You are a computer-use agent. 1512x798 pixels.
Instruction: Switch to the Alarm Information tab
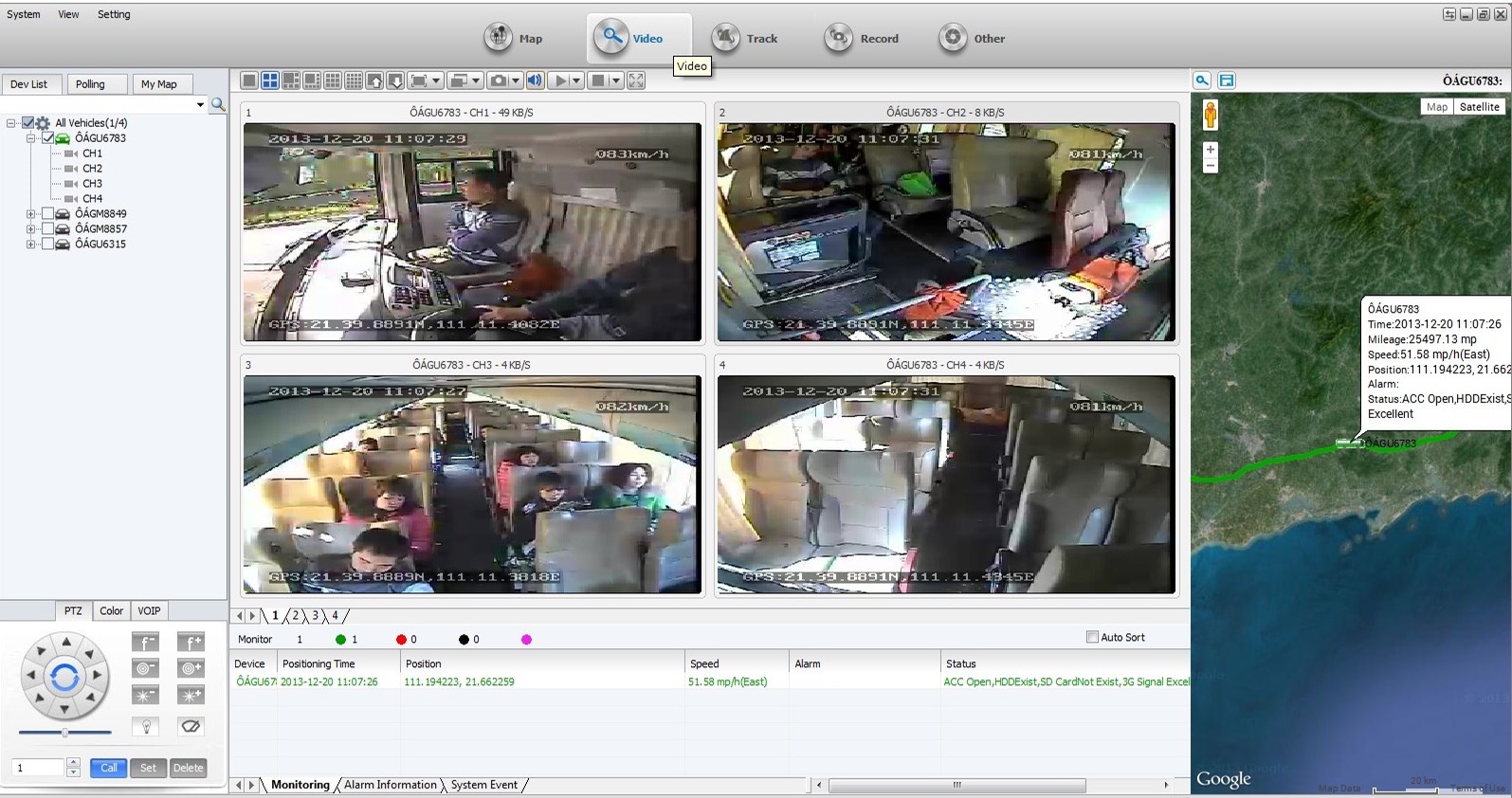pyautogui.click(x=390, y=785)
